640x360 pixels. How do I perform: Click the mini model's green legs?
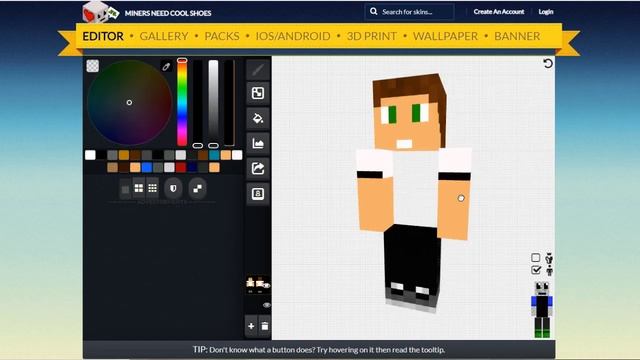pyautogui.click(x=542, y=327)
